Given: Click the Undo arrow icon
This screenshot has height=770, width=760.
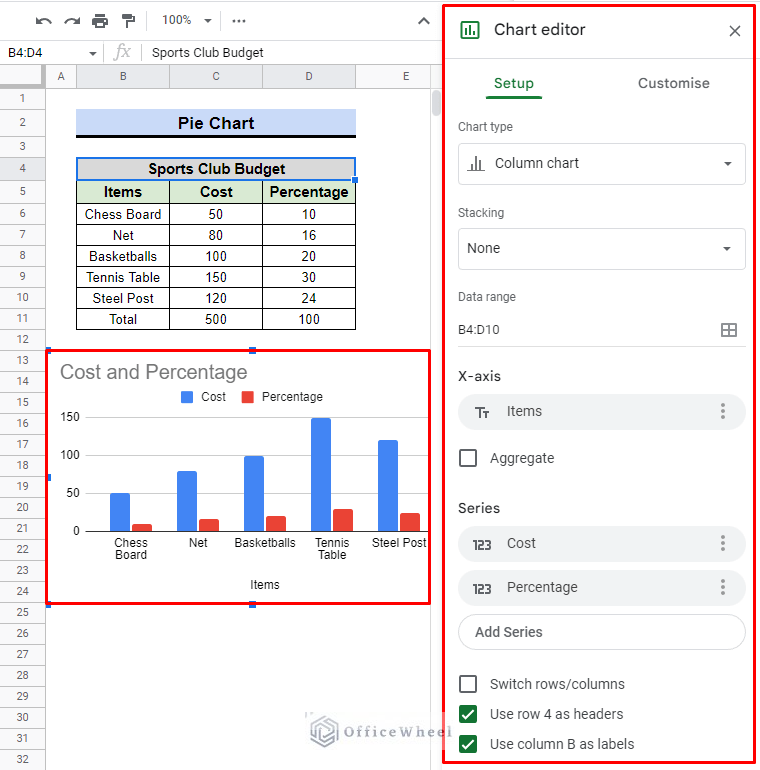Looking at the screenshot, I should [x=43, y=20].
